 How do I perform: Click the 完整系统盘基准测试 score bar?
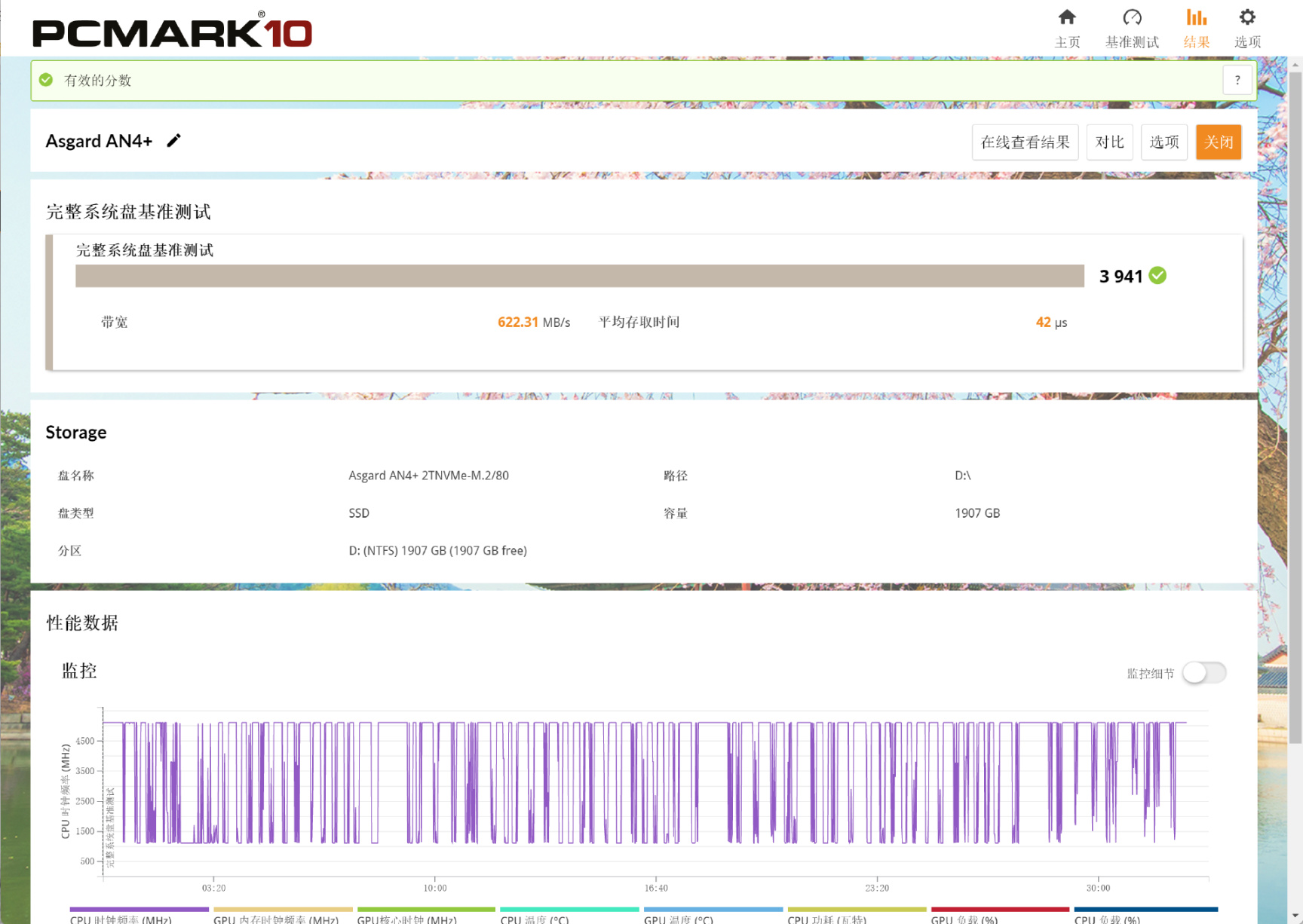point(579,276)
